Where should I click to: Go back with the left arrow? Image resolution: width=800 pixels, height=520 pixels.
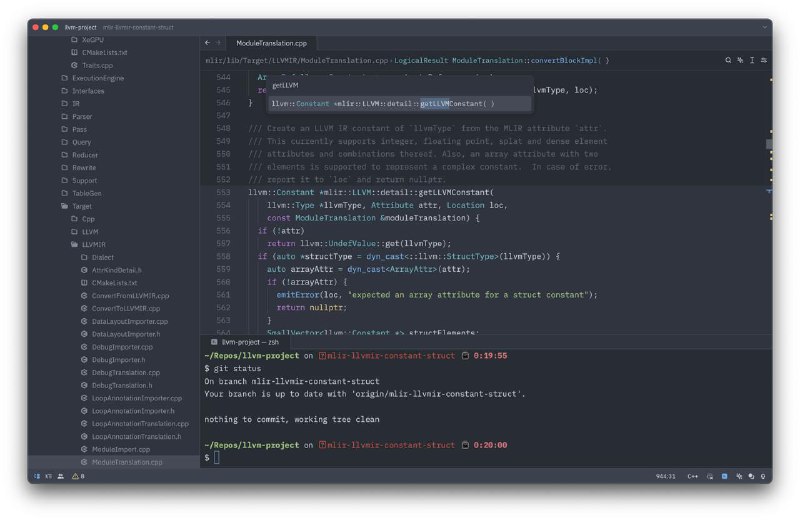click(207, 43)
